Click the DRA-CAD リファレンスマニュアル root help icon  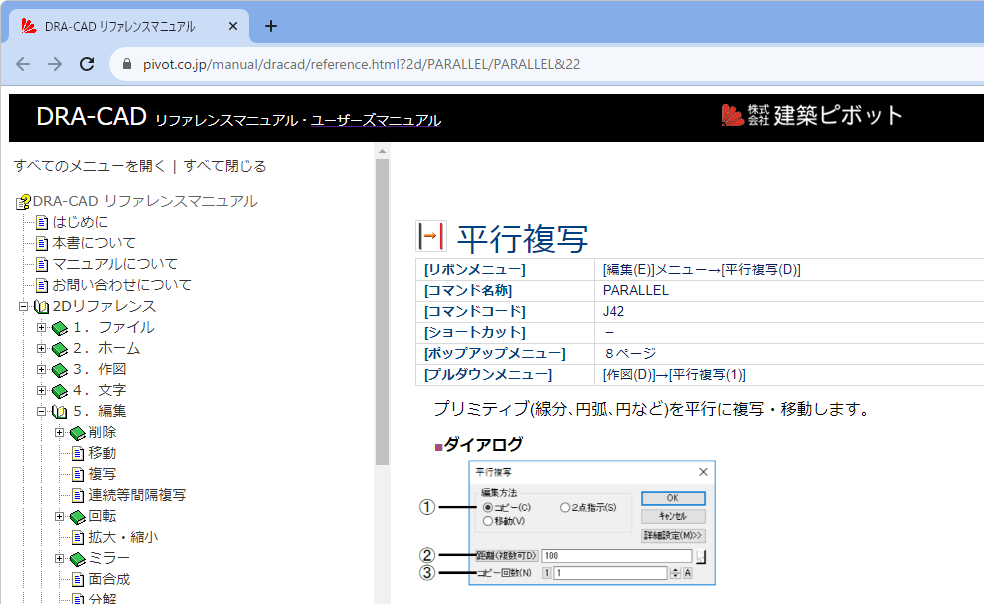point(23,202)
